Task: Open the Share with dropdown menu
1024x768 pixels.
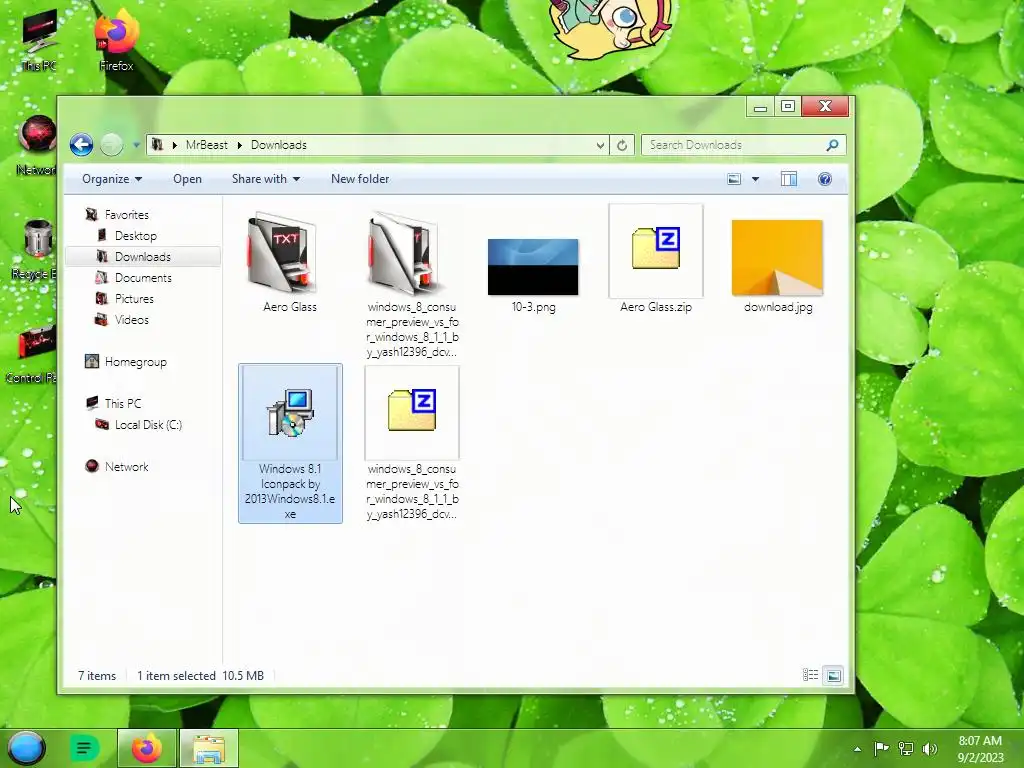Action: (266, 179)
